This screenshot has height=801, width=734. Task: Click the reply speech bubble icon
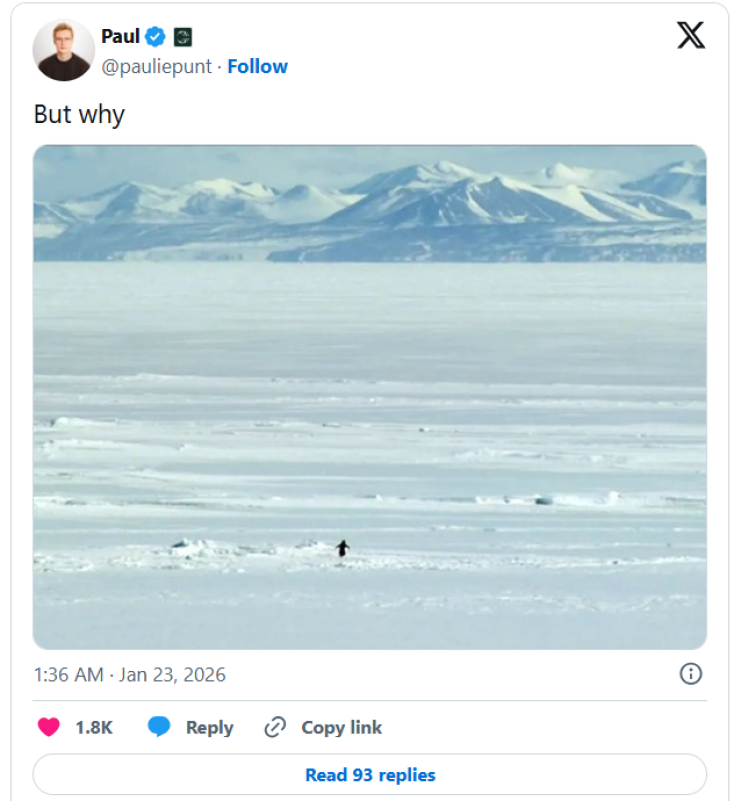pyautogui.click(x=159, y=727)
